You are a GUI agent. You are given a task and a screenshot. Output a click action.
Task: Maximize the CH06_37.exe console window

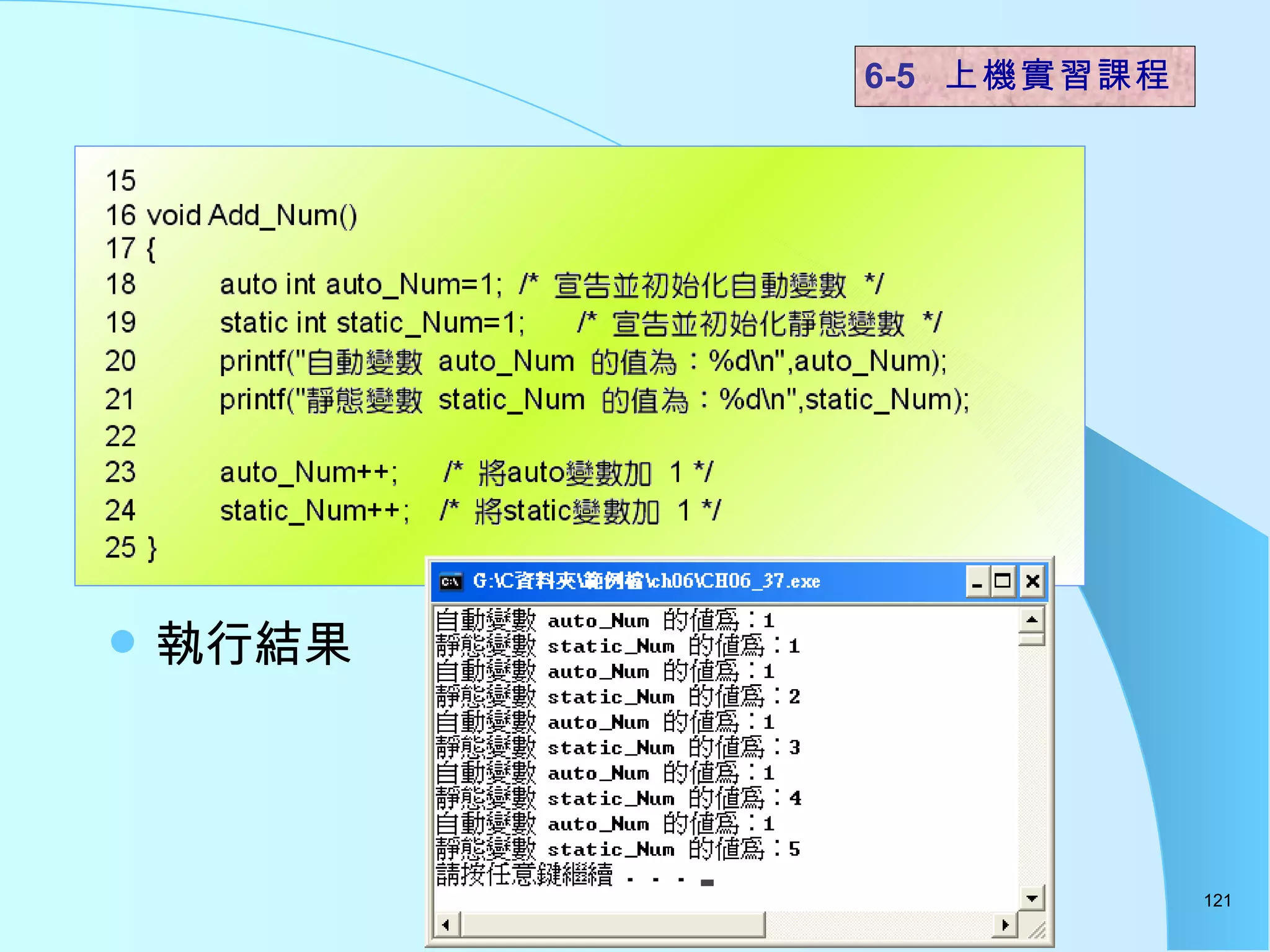1003,582
